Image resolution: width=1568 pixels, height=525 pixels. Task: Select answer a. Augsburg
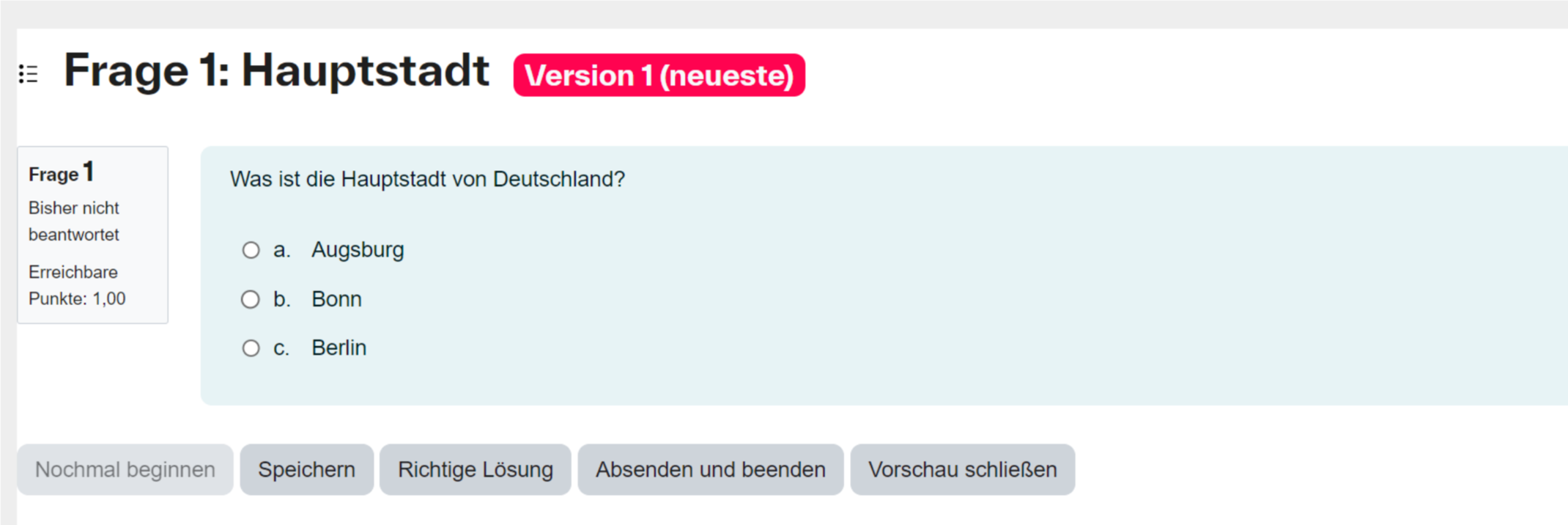251,250
